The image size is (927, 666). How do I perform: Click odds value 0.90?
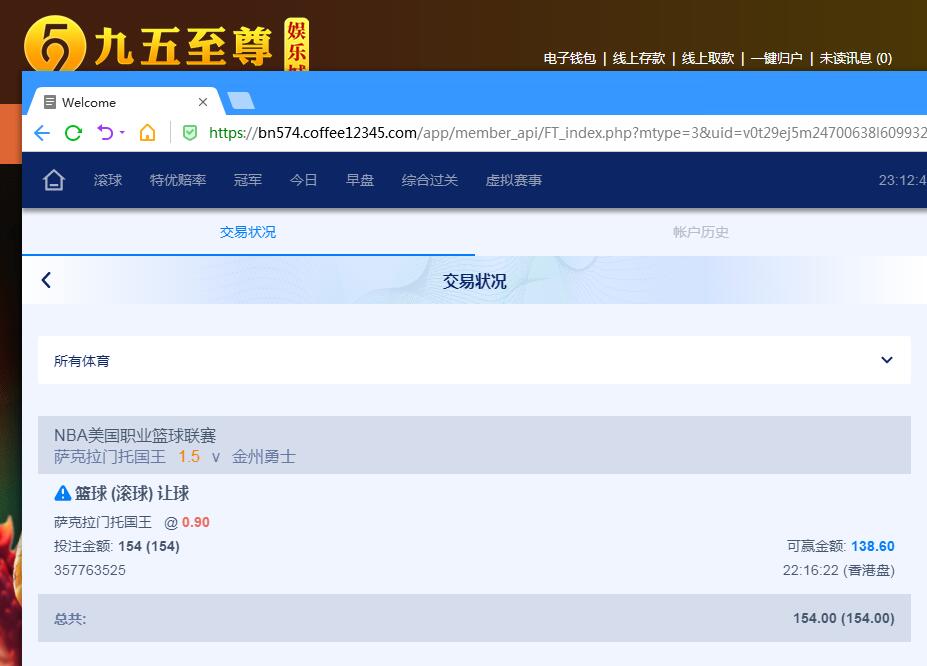[196, 522]
